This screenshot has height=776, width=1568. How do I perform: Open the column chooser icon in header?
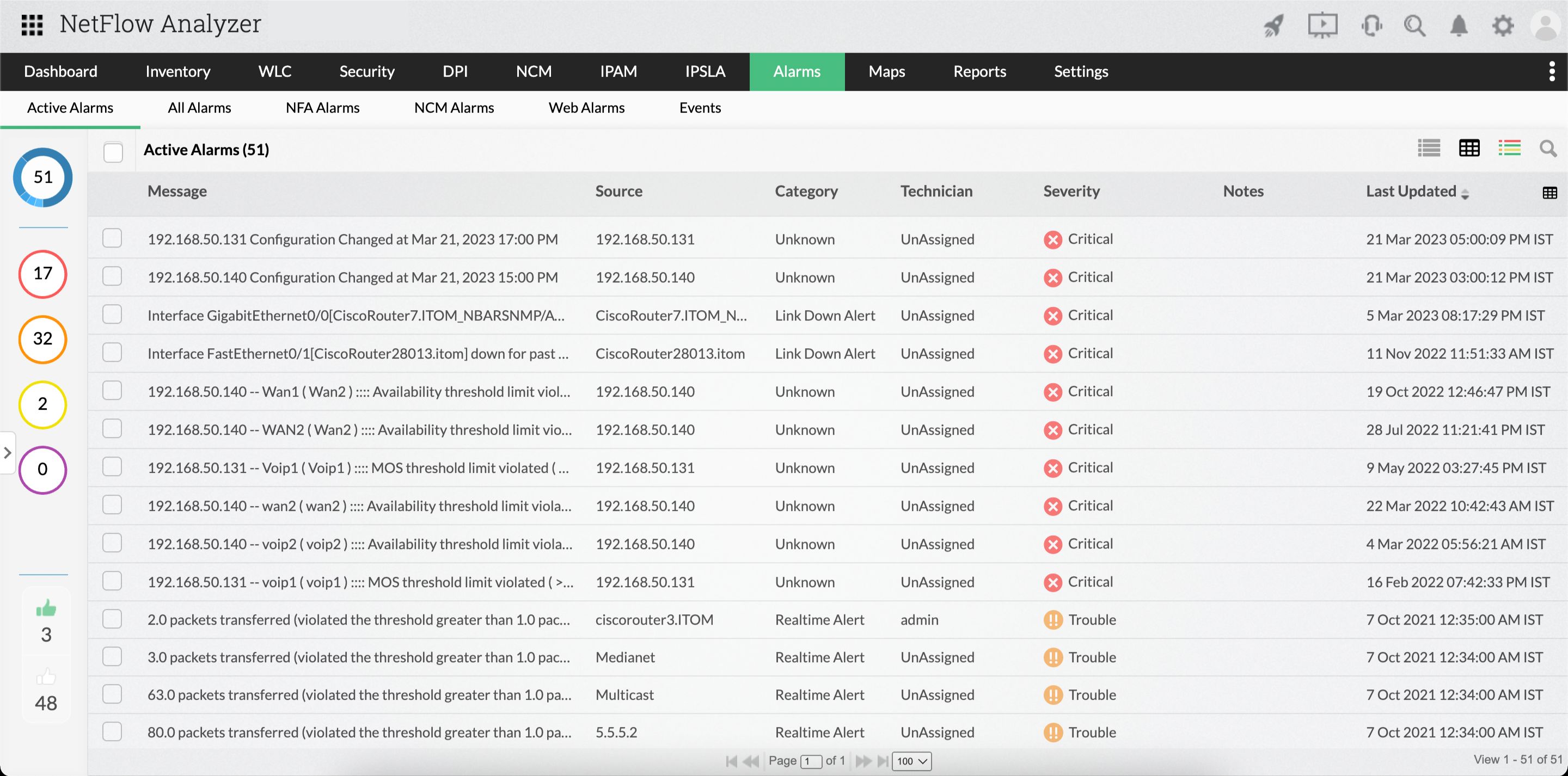tap(1549, 193)
